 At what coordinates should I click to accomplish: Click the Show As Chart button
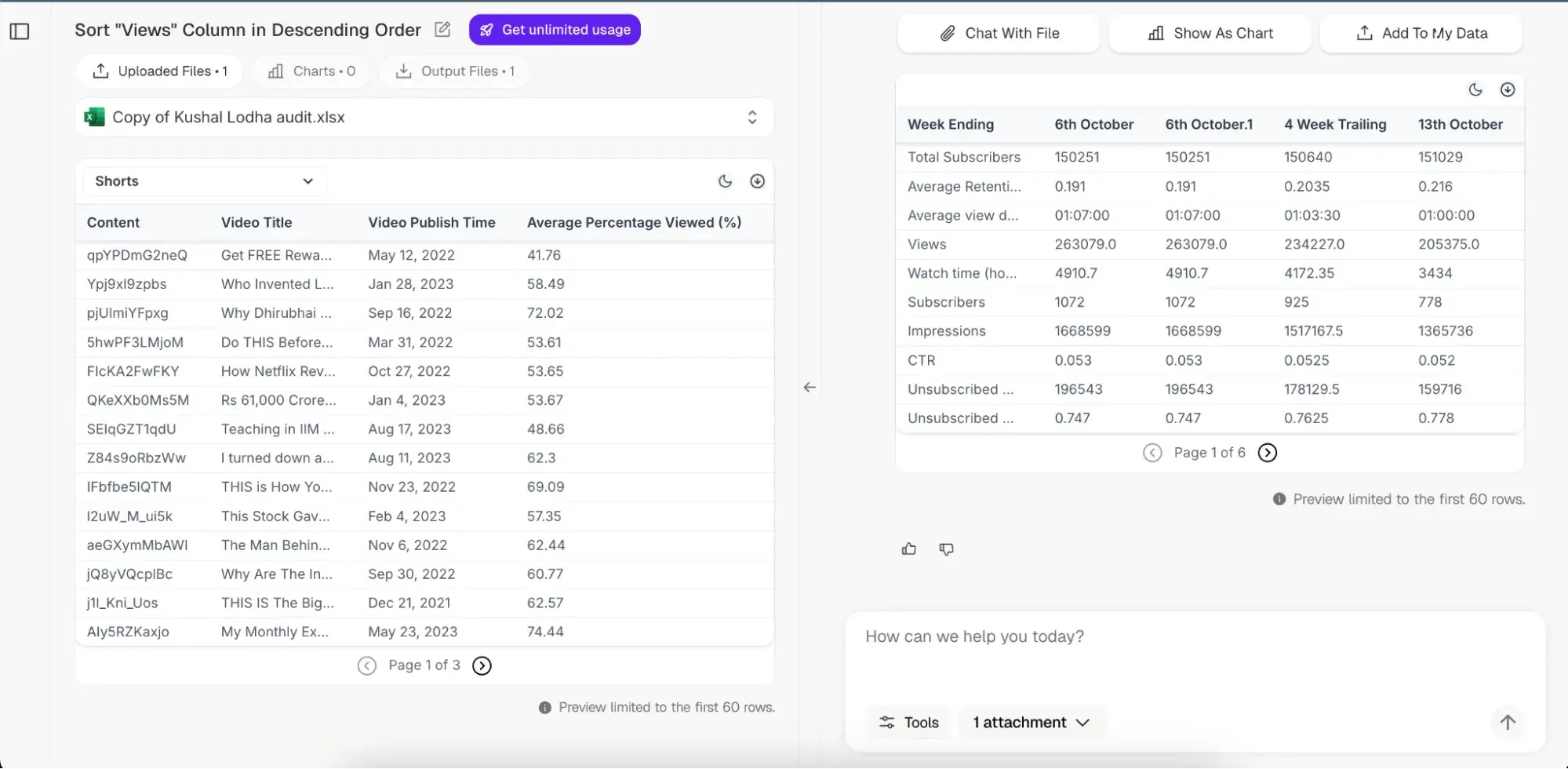[1209, 33]
